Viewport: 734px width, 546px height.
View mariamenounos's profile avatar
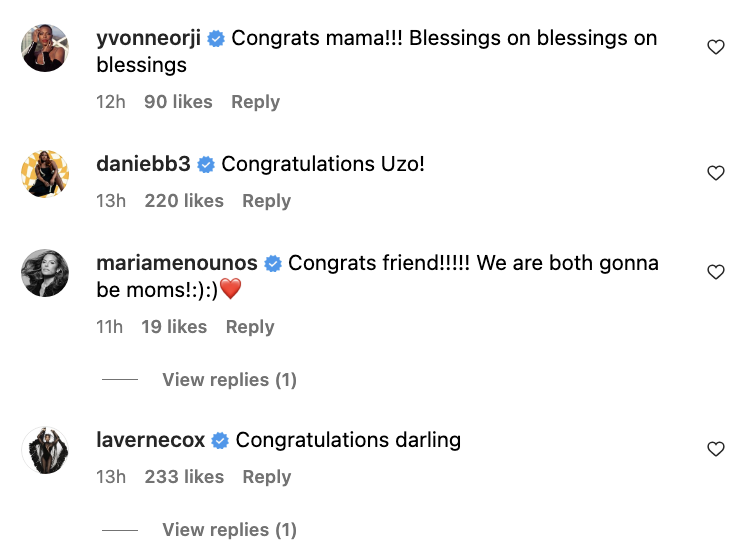click(45, 273)
